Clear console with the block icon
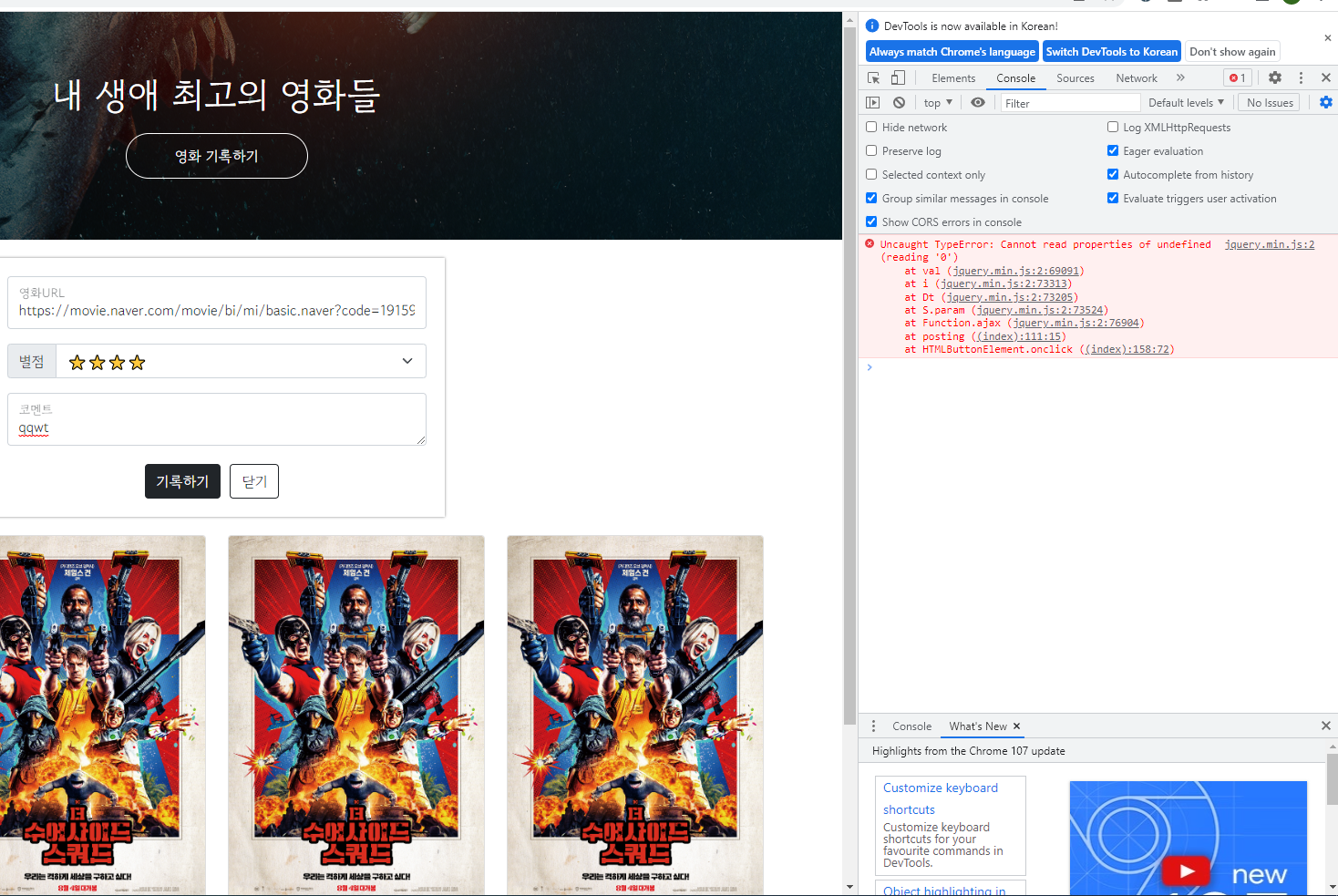This screenshot has height=896, width=1338. coord(900,103)
